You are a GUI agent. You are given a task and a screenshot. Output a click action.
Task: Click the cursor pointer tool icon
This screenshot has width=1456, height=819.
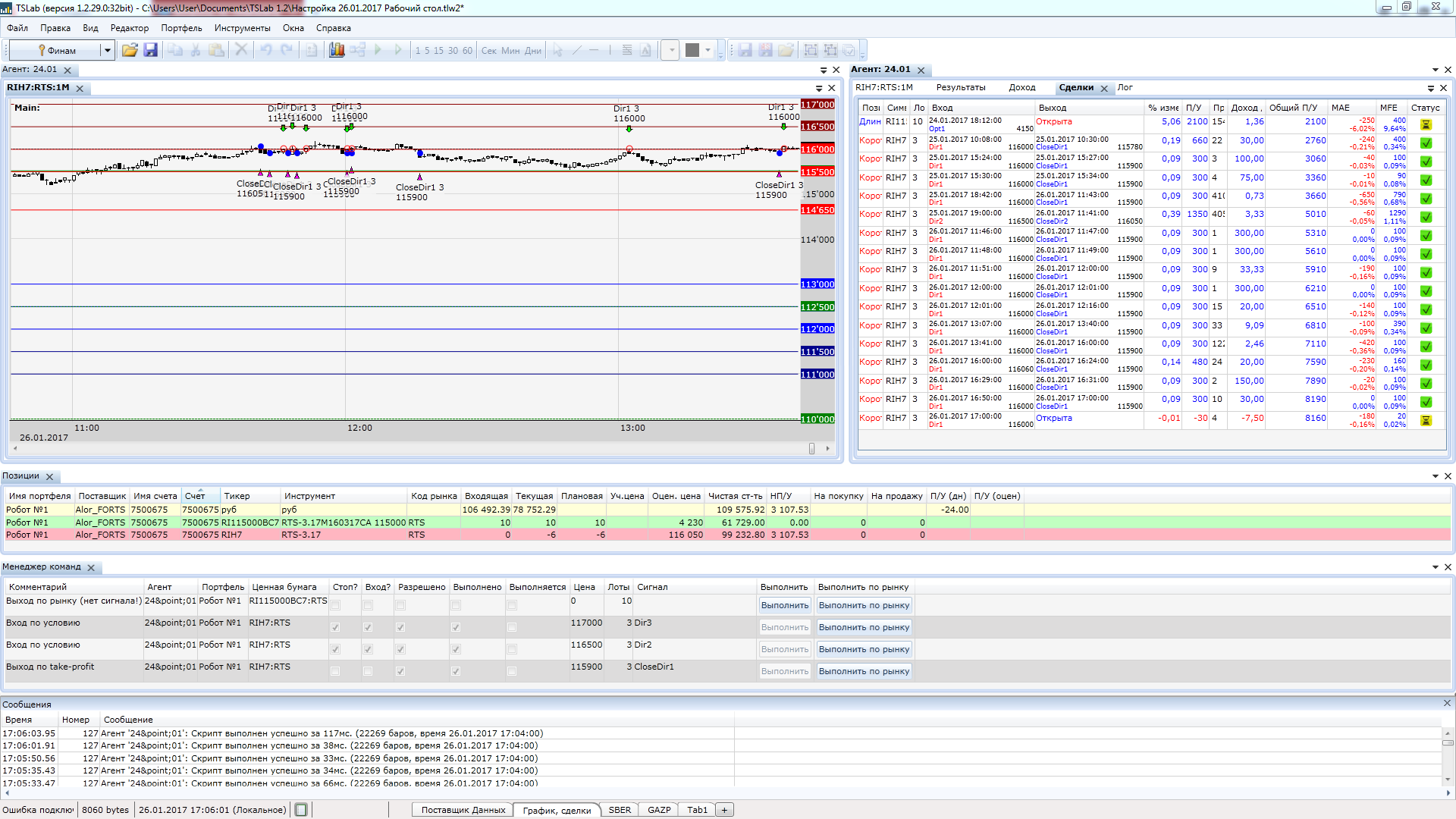(x=558, y=50)
